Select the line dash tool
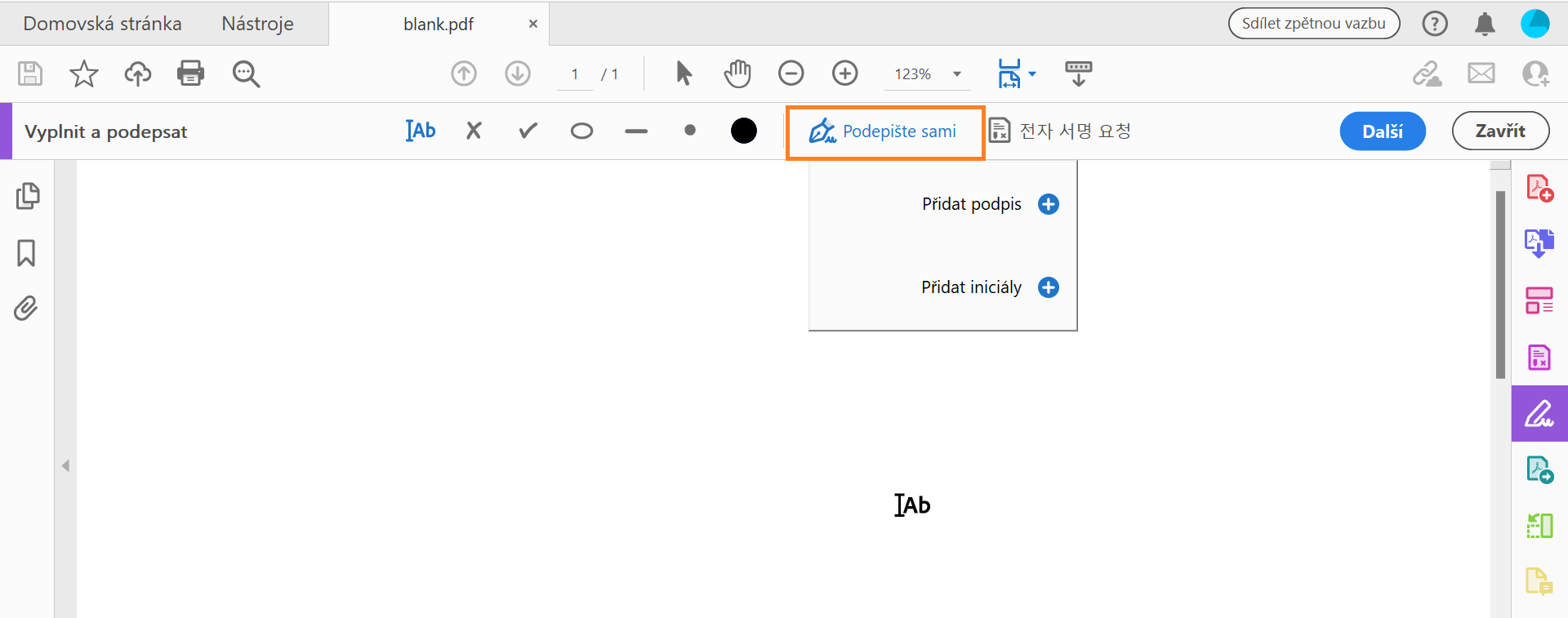1568x618 pixels. point(636,131)
